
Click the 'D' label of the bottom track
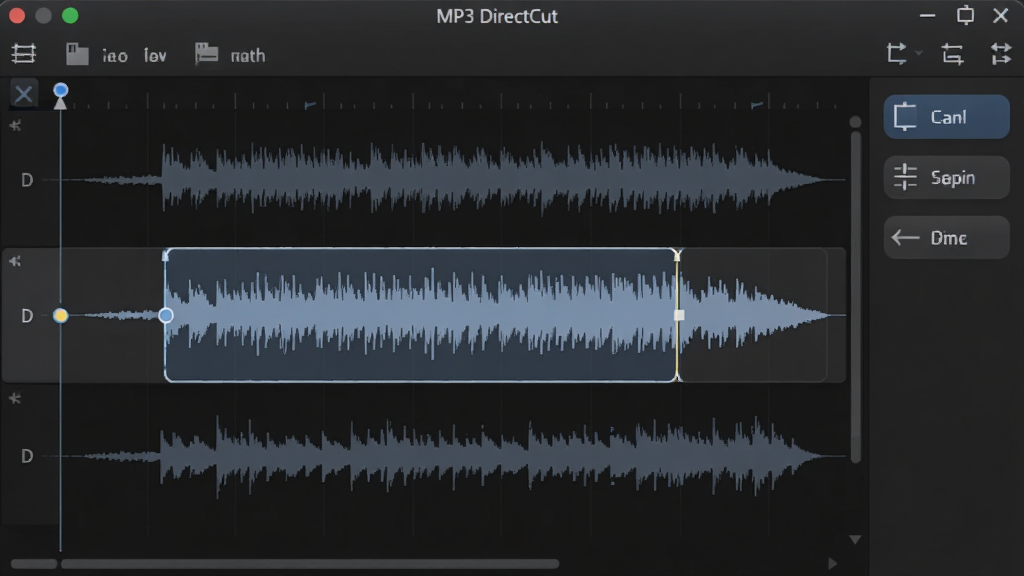coord(27,456)
